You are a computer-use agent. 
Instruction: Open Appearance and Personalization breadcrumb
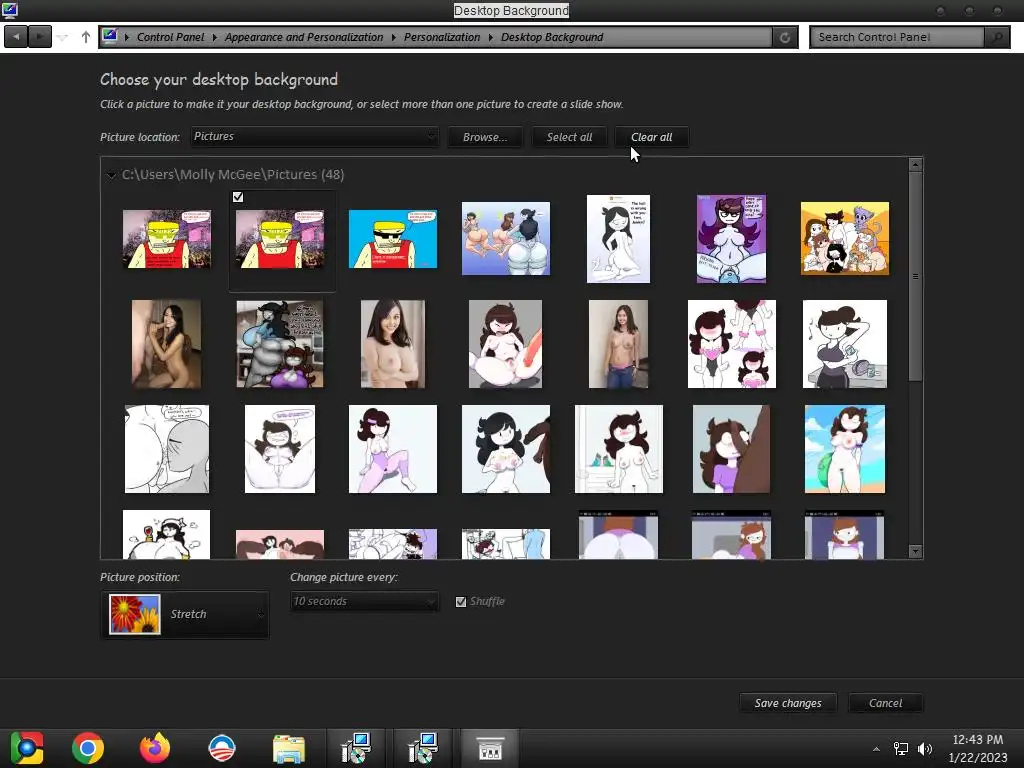tap(304, 37)
